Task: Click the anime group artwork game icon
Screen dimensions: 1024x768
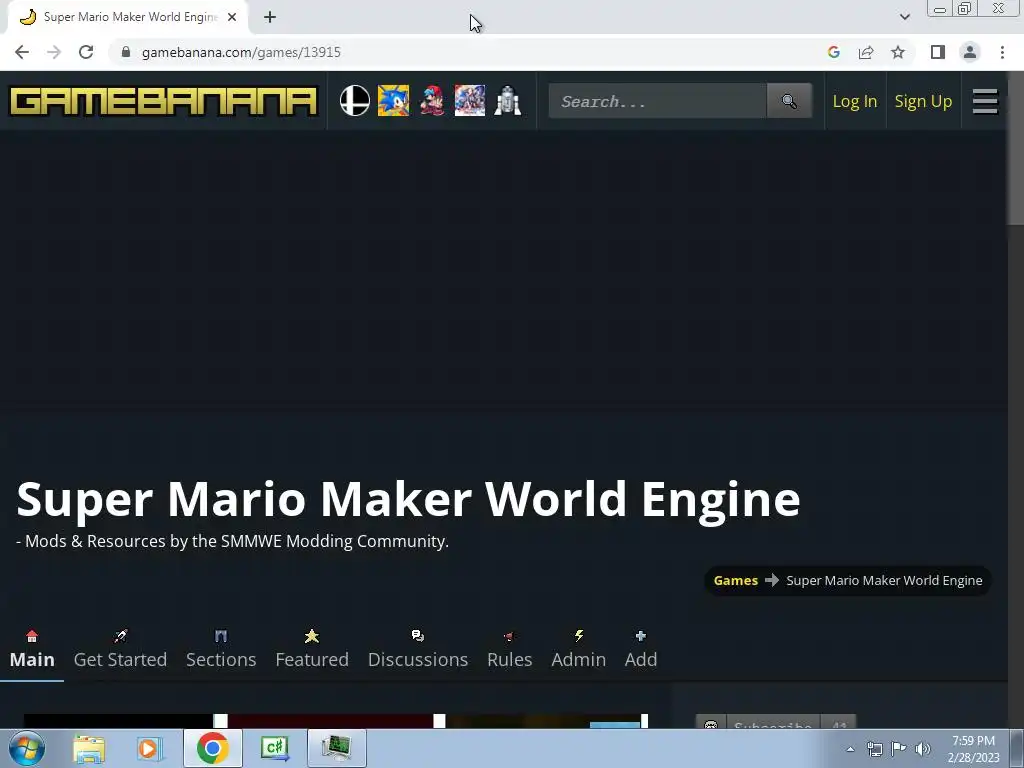Action: (470, 101)
